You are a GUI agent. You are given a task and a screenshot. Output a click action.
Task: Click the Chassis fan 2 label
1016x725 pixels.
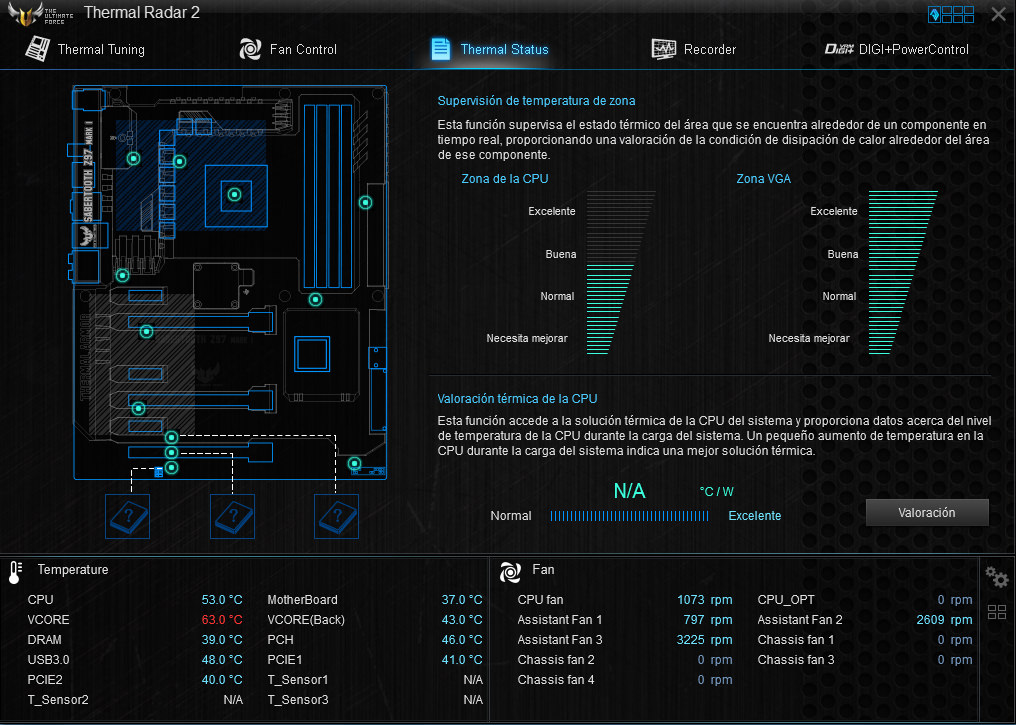click(556, 660)
